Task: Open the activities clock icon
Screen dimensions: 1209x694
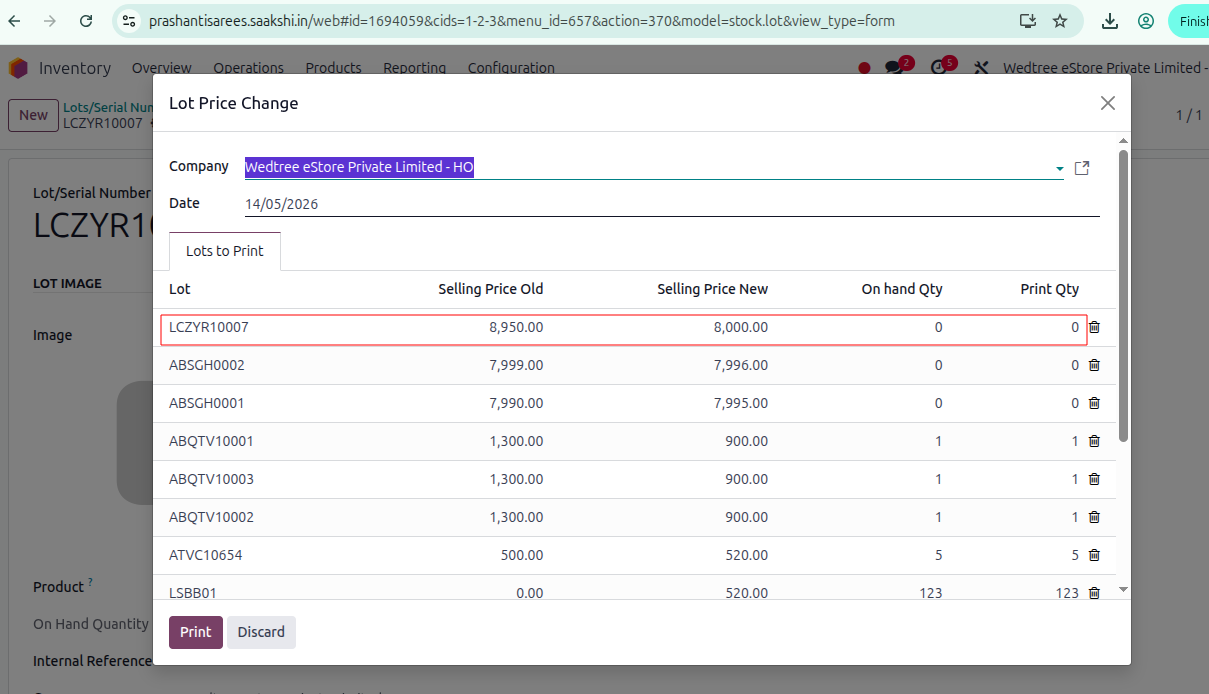Action: tap(938, 68)
